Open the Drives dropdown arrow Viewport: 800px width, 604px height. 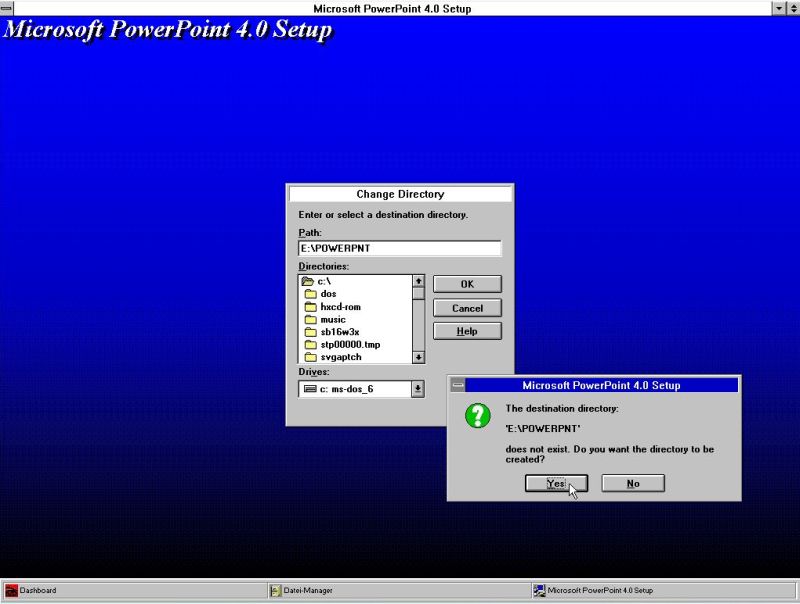coord(418,389)
